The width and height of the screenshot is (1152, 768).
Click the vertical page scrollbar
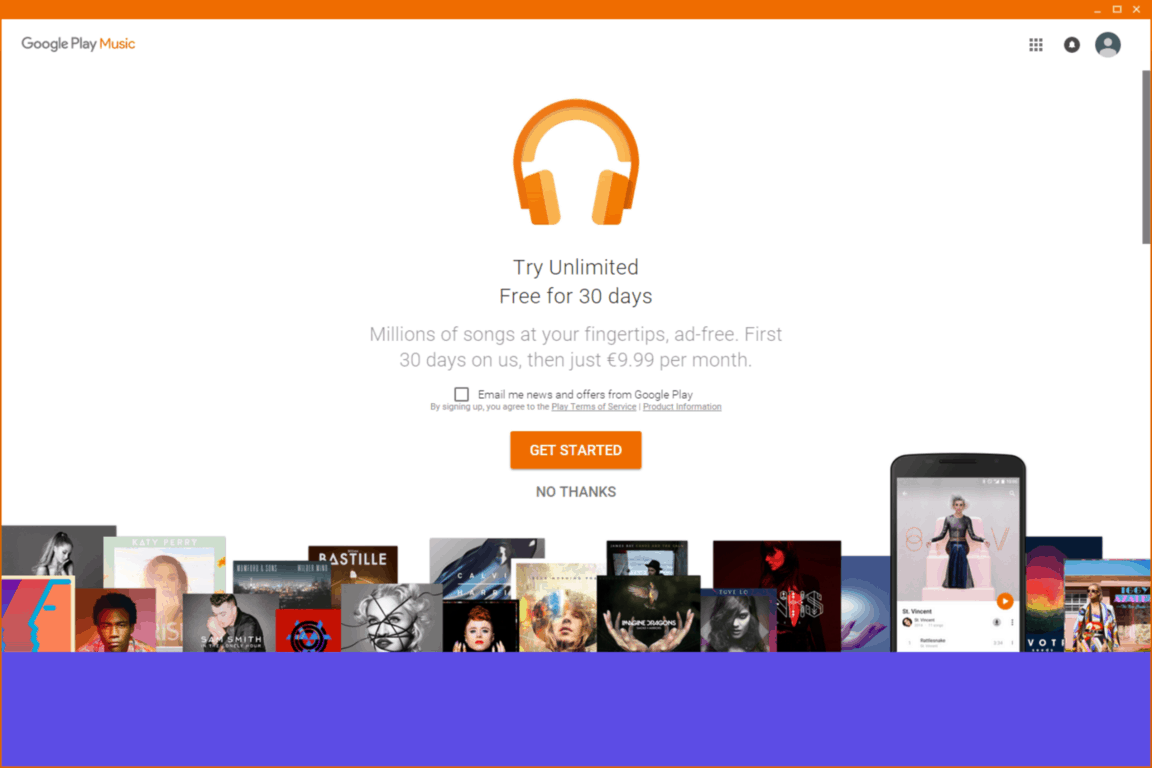coord(1146,156)
